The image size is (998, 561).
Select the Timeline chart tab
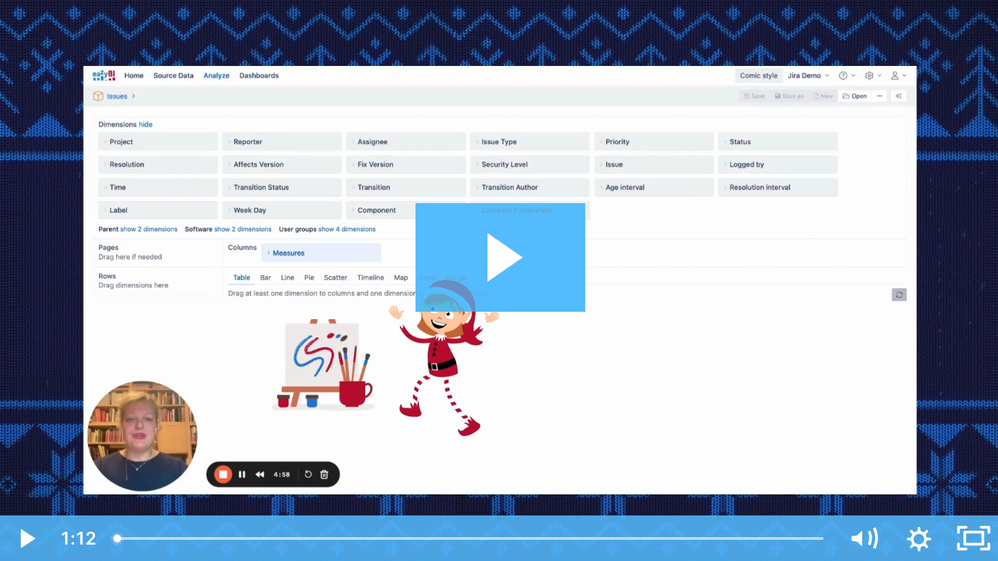(370, 278)
